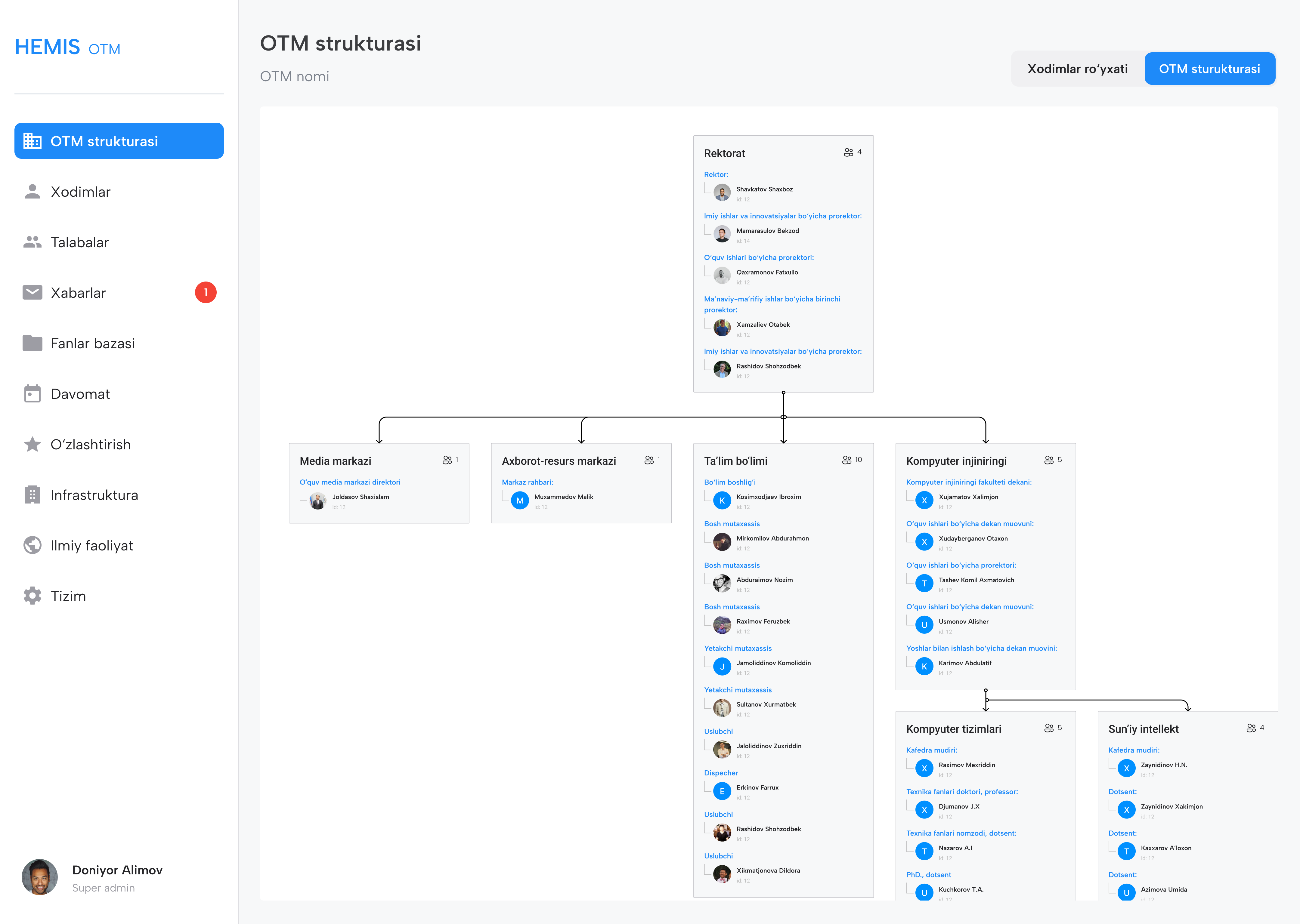The width and height of the screenshot is (1300, 924).
Task: Click the Kompyuter injiniringi staff count icon
Action: pos(1049,460)
